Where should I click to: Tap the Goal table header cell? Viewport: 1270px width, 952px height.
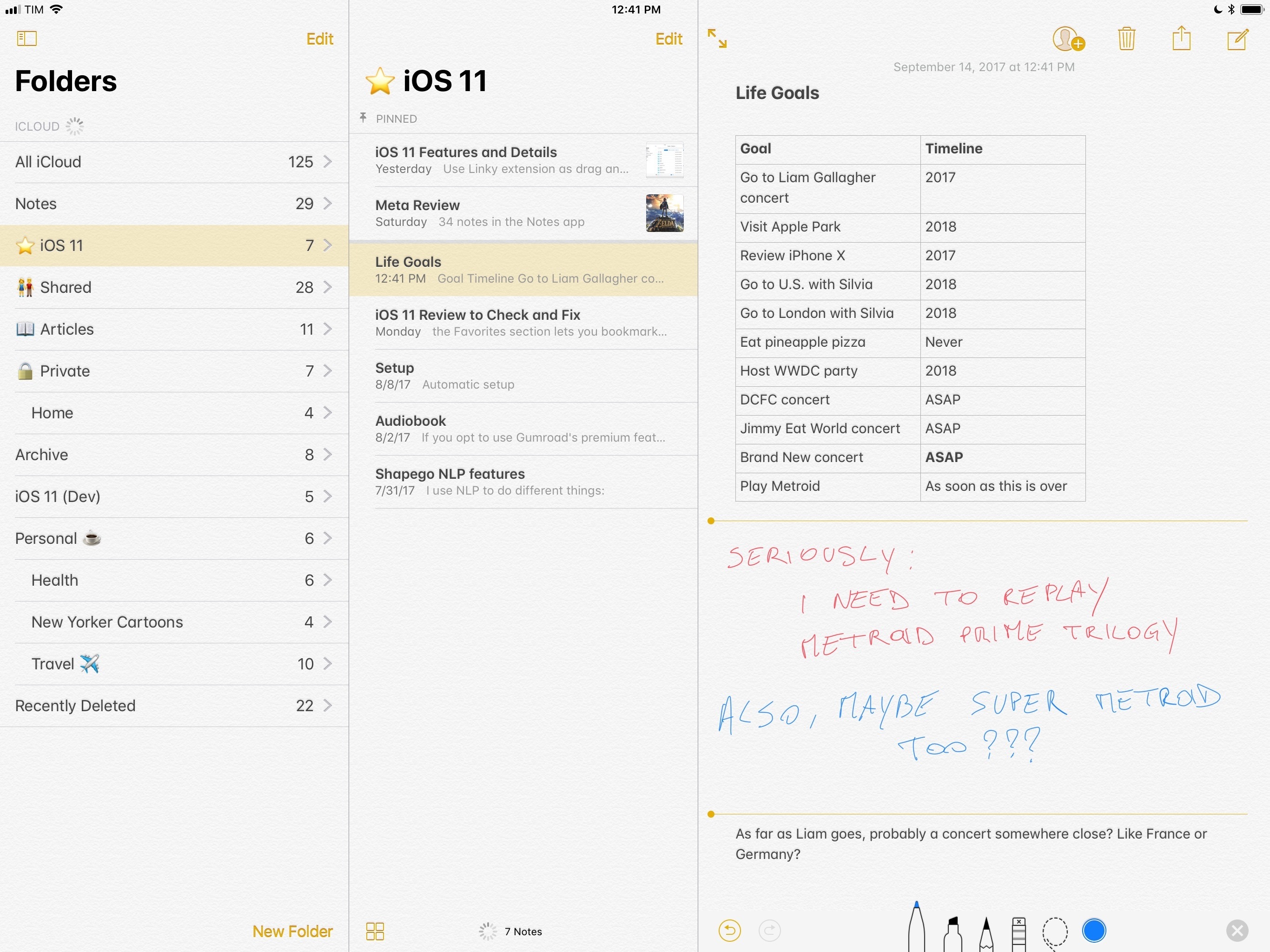pyautogui.click(x=828, y=149)
